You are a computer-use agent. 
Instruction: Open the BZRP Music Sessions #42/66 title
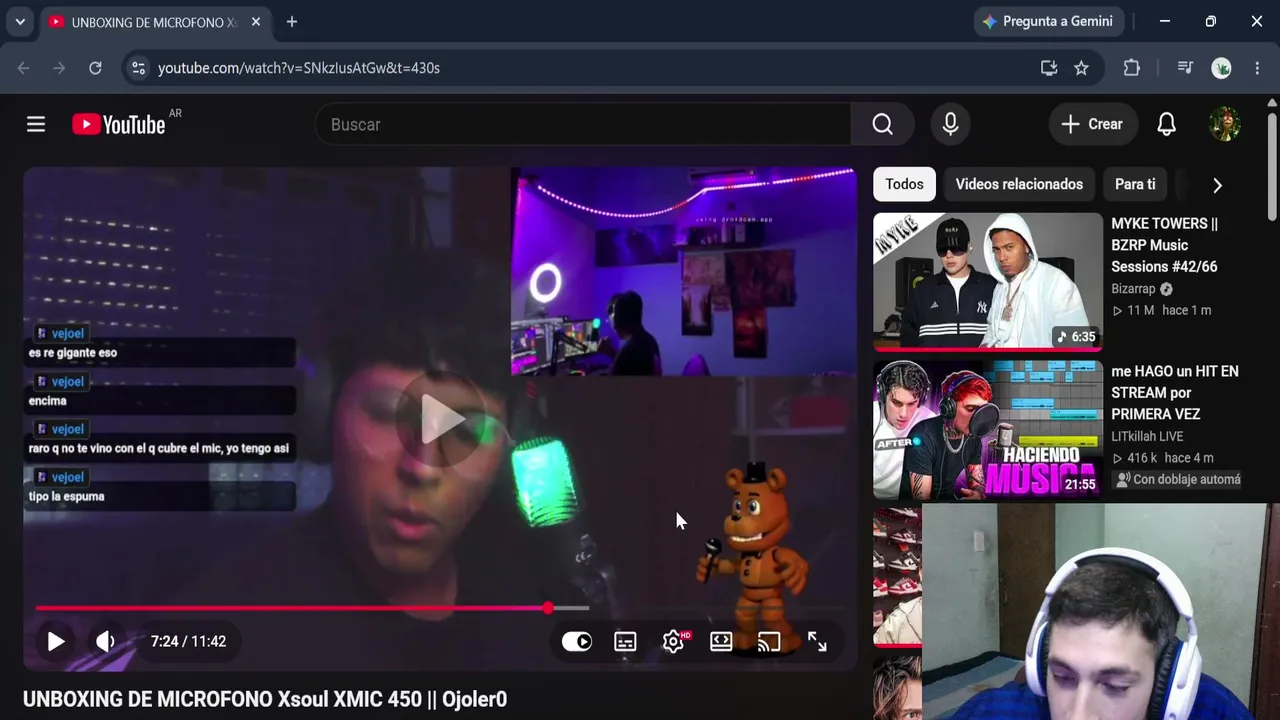[x=1164, y=245]
